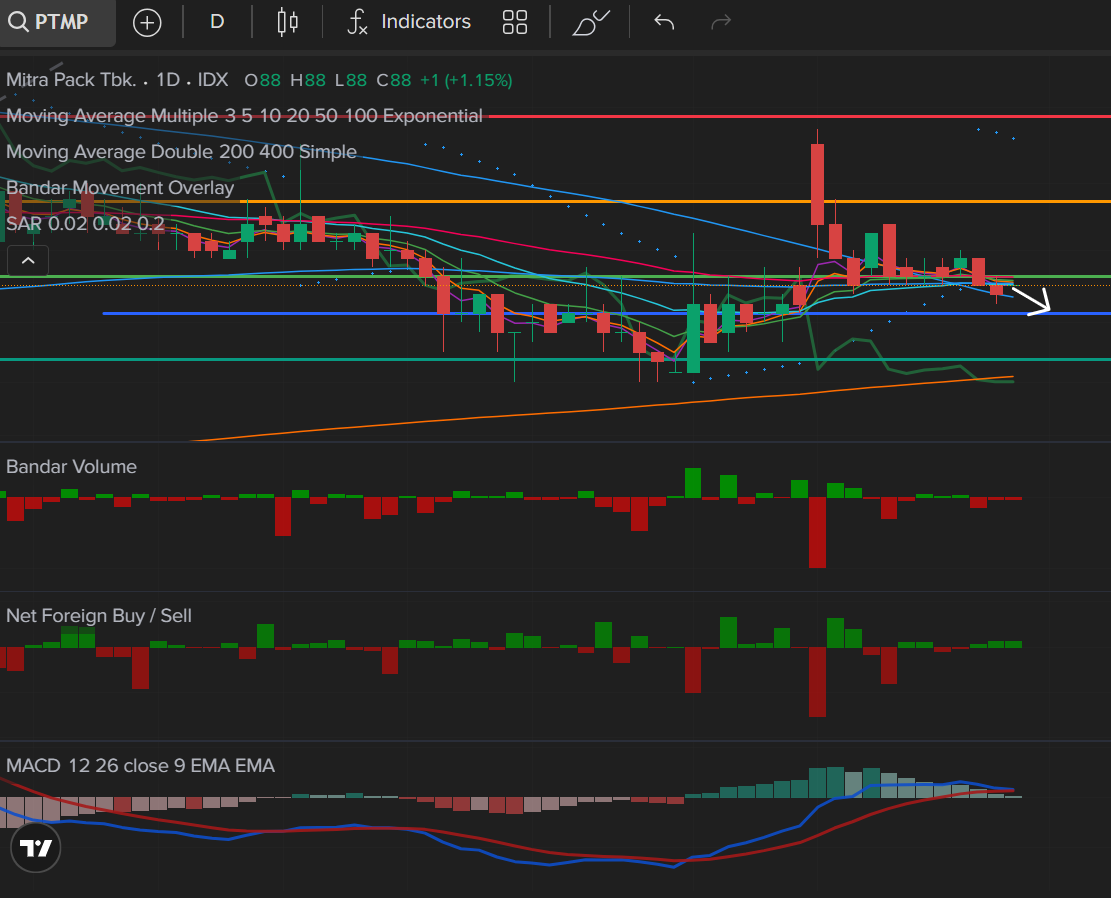Click the drawing tools icon in toolbar
Image resolution: width=1111 pixels, height=898 pixels.
(590, 22)
